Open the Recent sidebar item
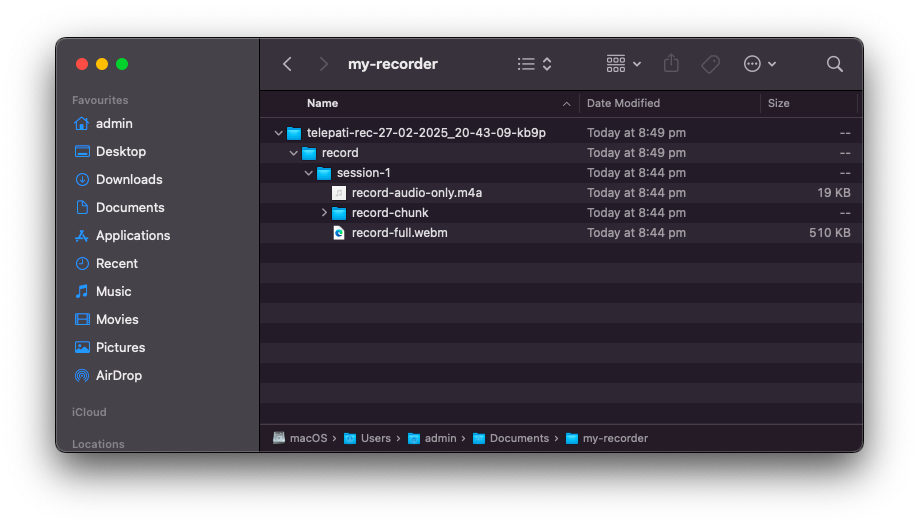Viewport: 919px width, 526px height. coord(116,263)
